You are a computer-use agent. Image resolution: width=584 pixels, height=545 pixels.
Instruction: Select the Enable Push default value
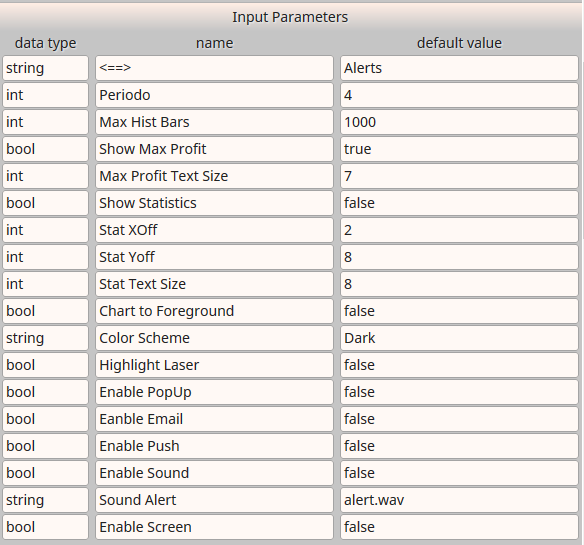[x=459, y=446]
